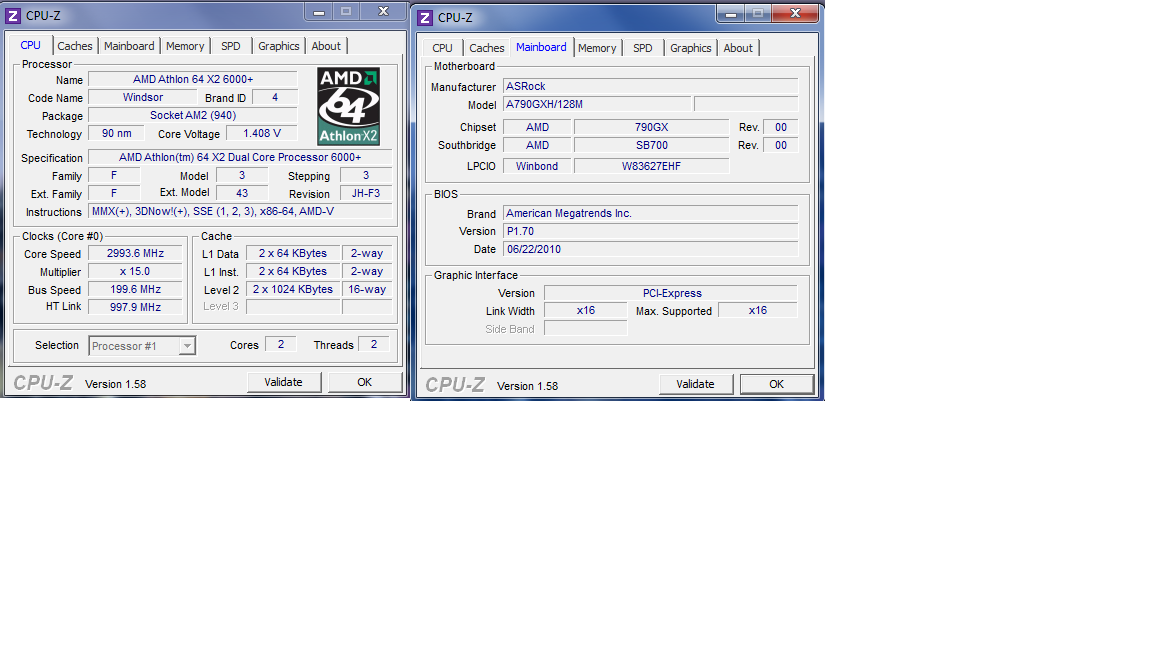This screenshot has width=1152, height=648.
Task: Click the 199.6 MHz bus speed value
Action: pos(135,289)
